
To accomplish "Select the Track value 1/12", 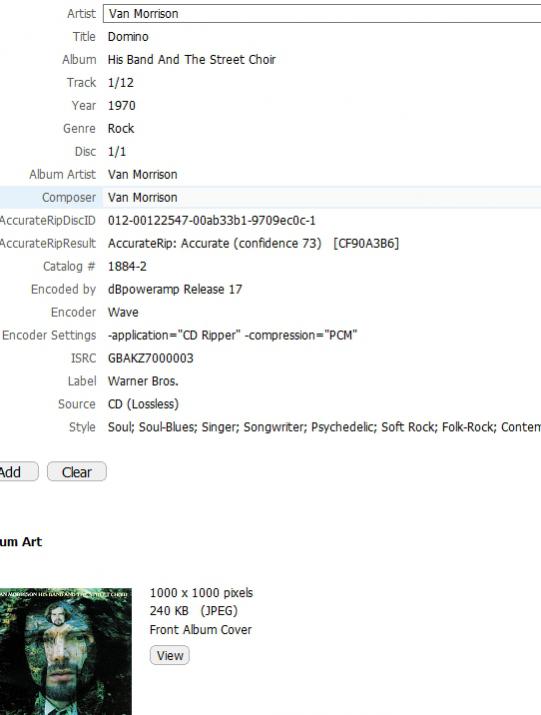I will tap(121, 83).
